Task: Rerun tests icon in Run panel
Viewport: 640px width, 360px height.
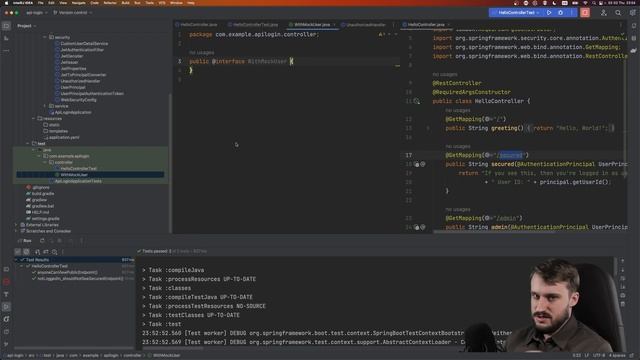Action: point(42,241)
